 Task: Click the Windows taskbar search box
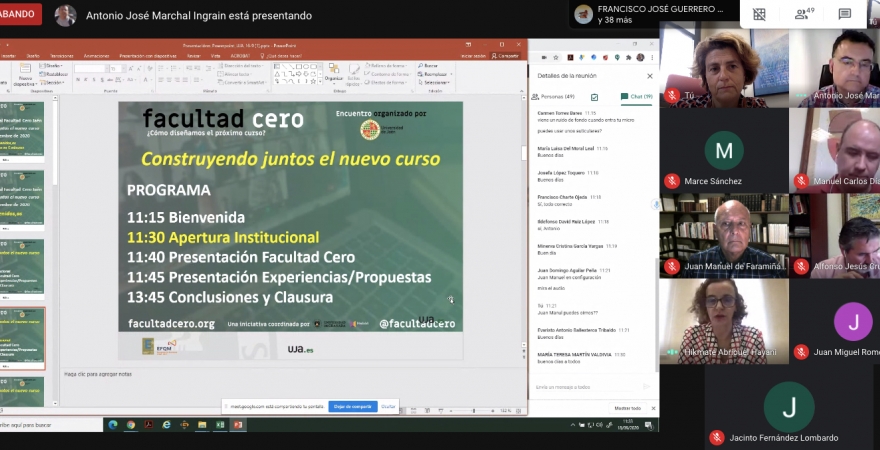(51, 425)
